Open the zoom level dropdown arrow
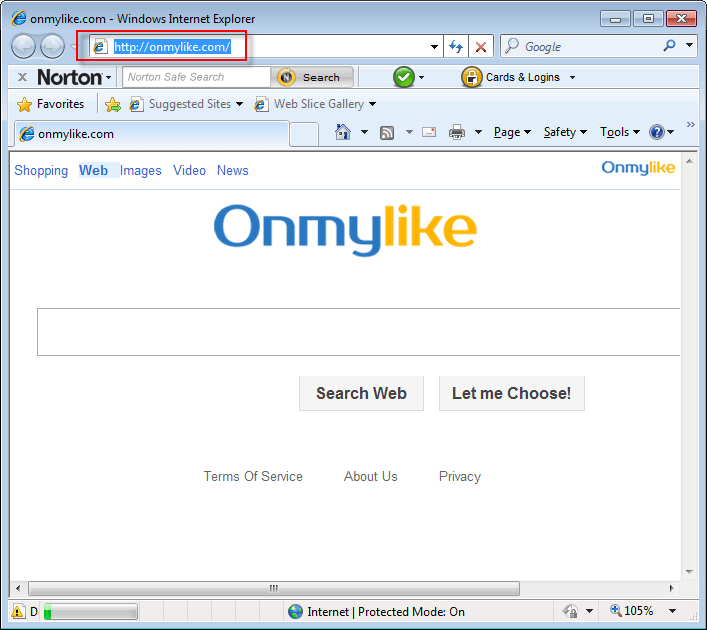This screenshot has height=630, width=707. click(672, 611)
